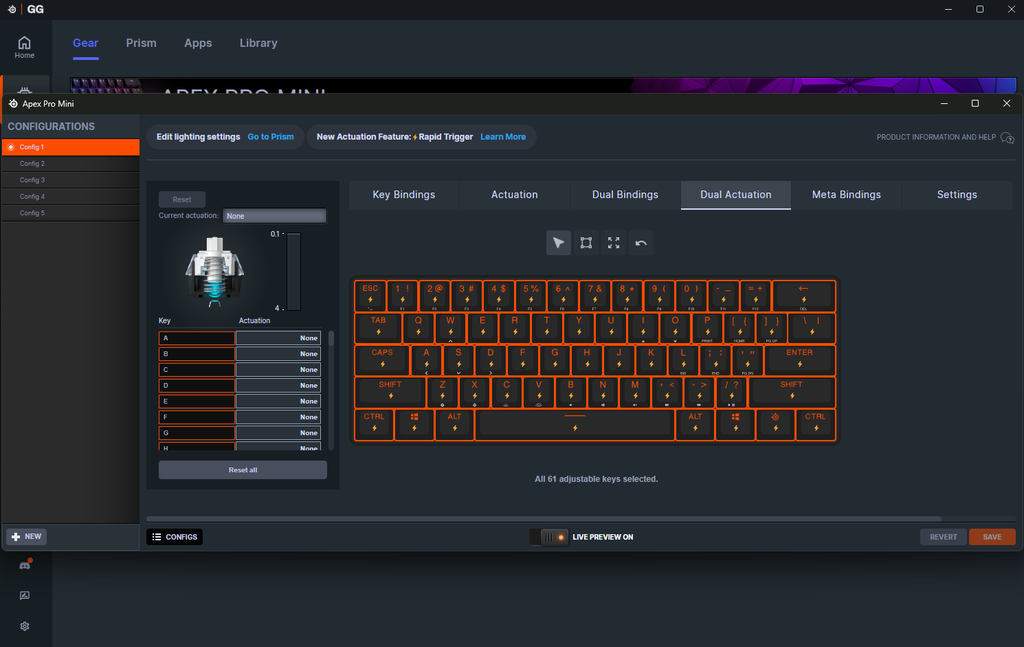Click the SAVE button
Viewport: 1024px width, 647px height.
click(992, 537)
